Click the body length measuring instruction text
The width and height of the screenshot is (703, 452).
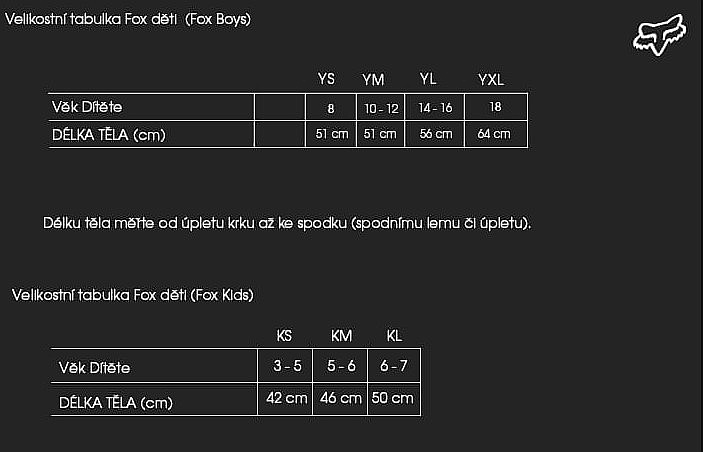tap(287, 222)
